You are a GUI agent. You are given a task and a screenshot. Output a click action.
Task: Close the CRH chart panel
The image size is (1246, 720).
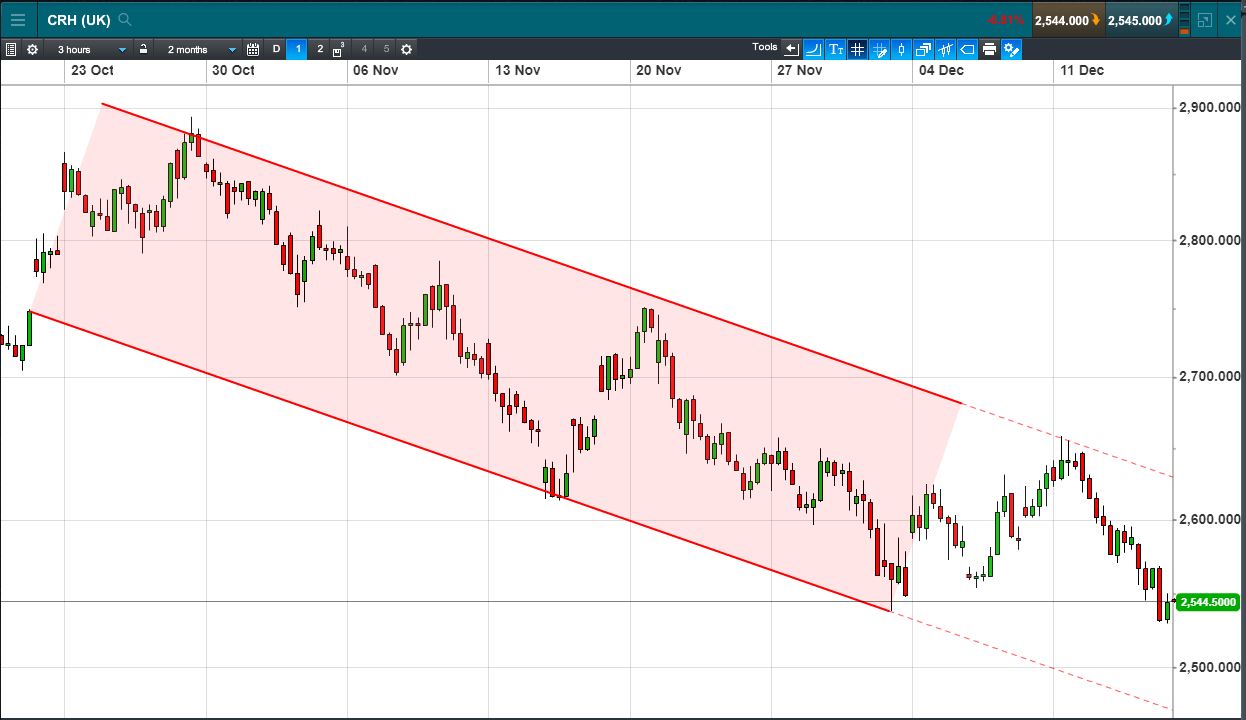(1231, 20)
